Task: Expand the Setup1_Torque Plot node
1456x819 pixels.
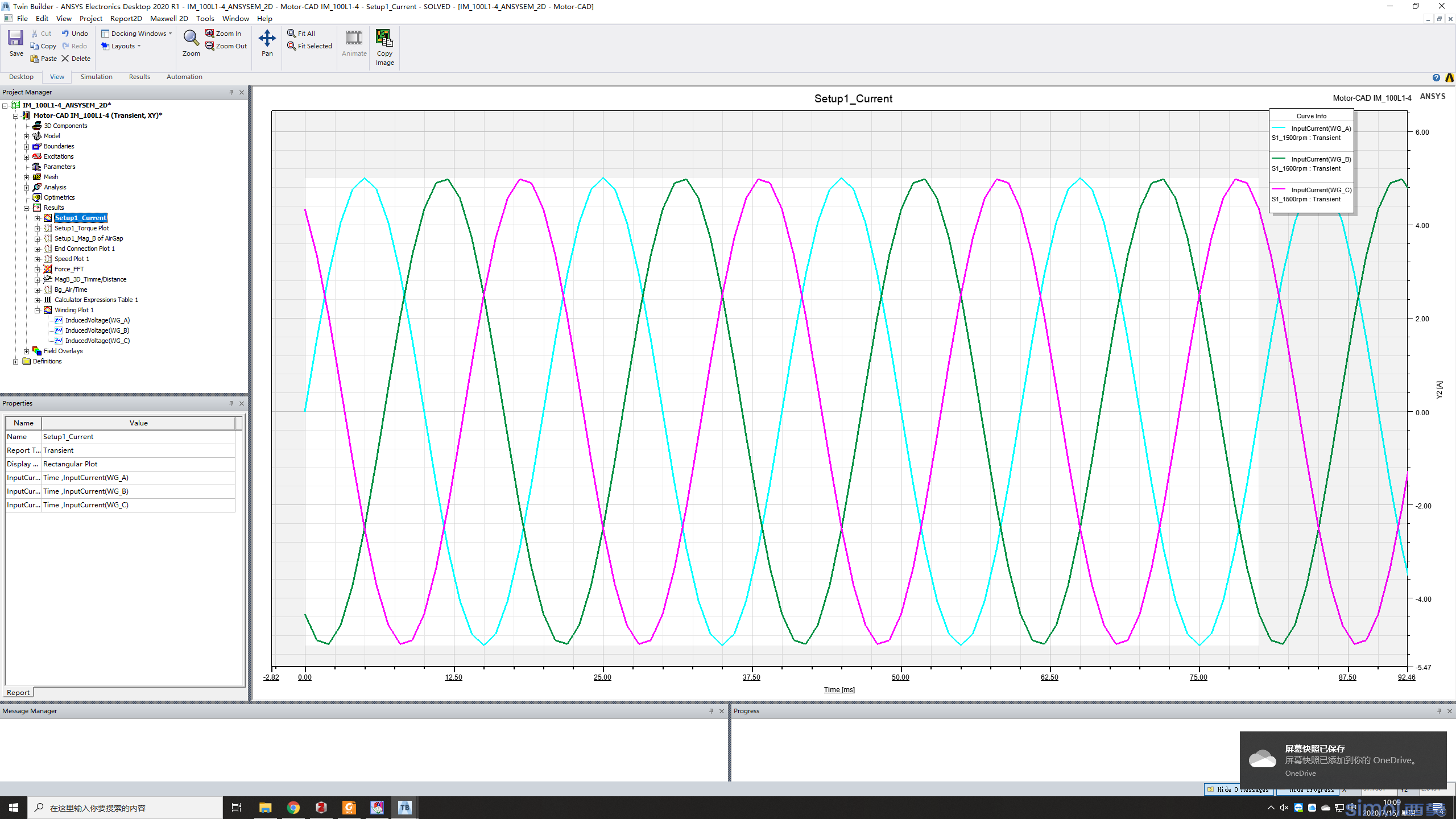Action: coord(37,229)
